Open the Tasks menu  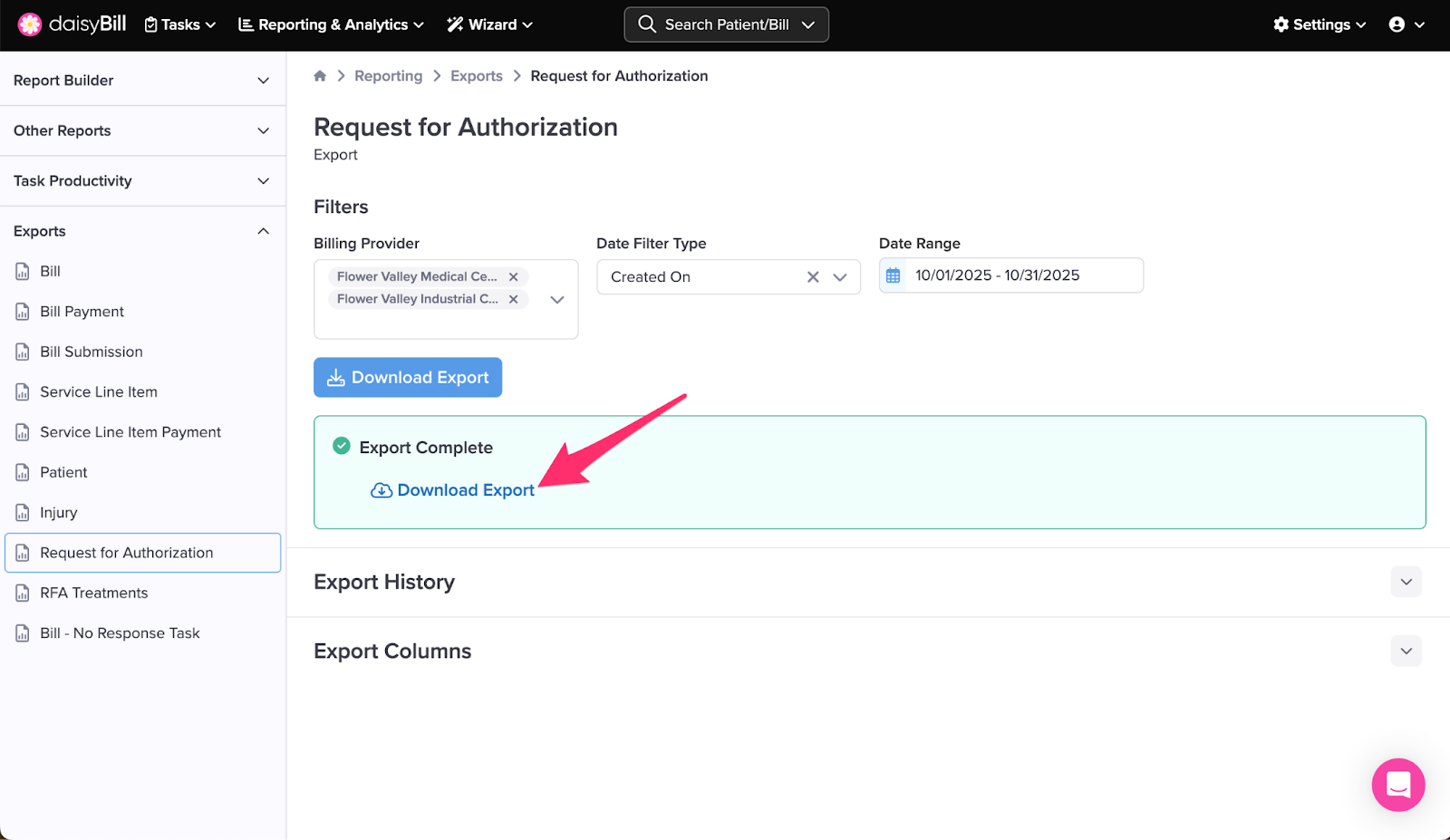tap(180, 24)
